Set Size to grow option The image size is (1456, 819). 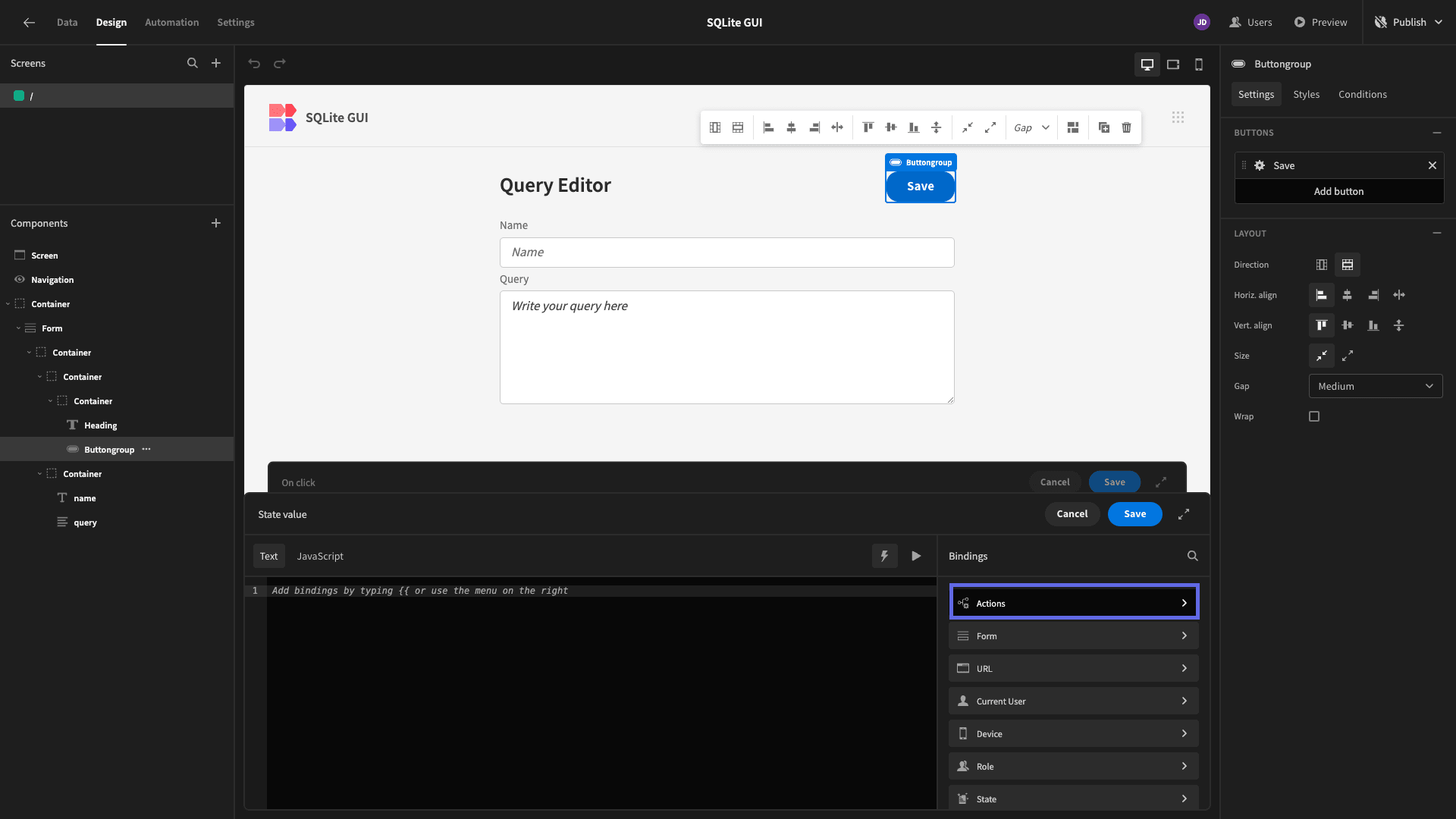click(1348, 356)
